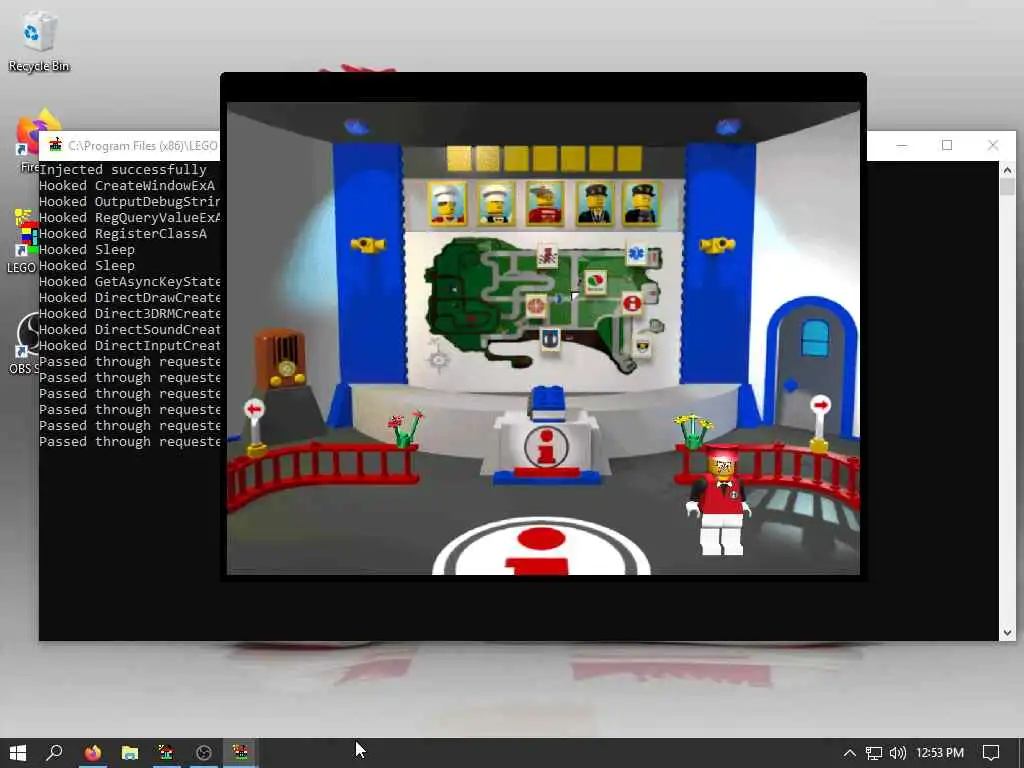1024x768 pixels.
Task: Click the middle yellow brick above portraits
Action: 545,159
